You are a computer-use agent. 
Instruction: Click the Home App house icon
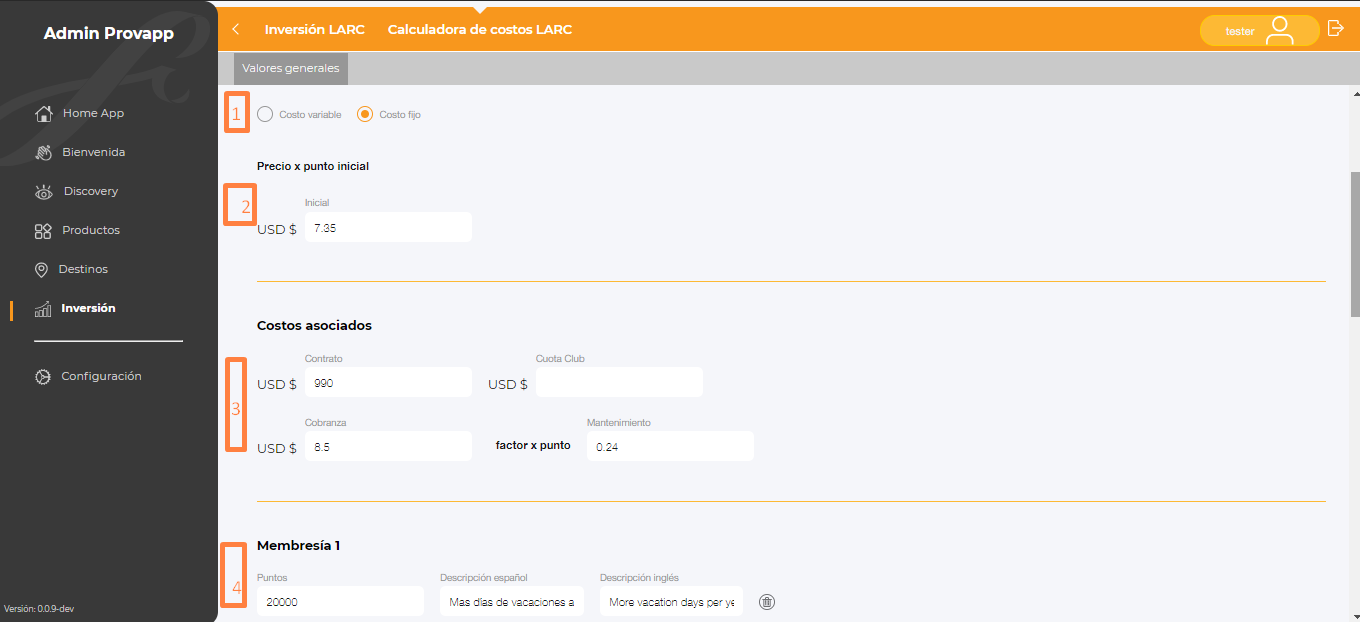point(43,113)
